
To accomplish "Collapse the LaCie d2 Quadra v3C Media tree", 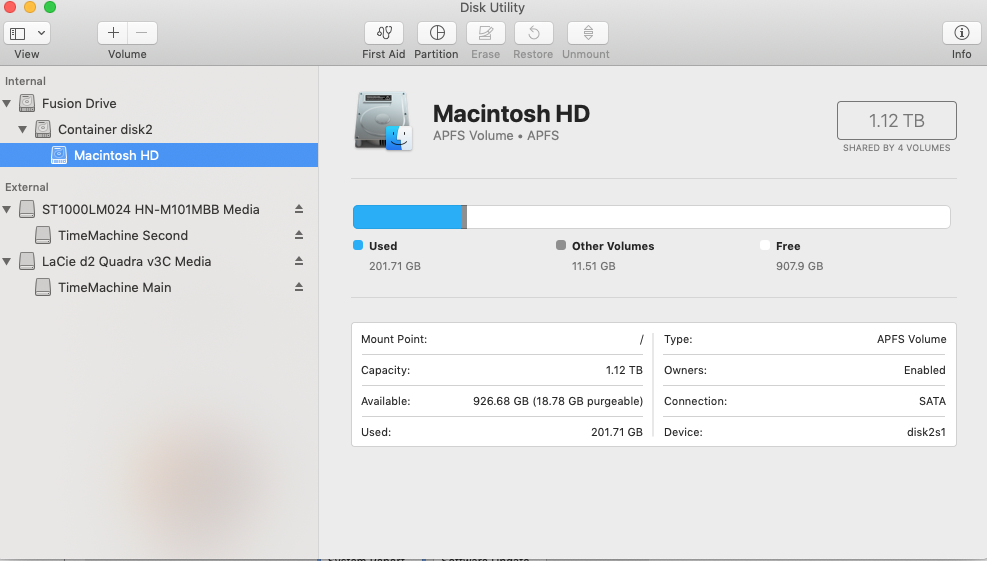I will (7, 261).
